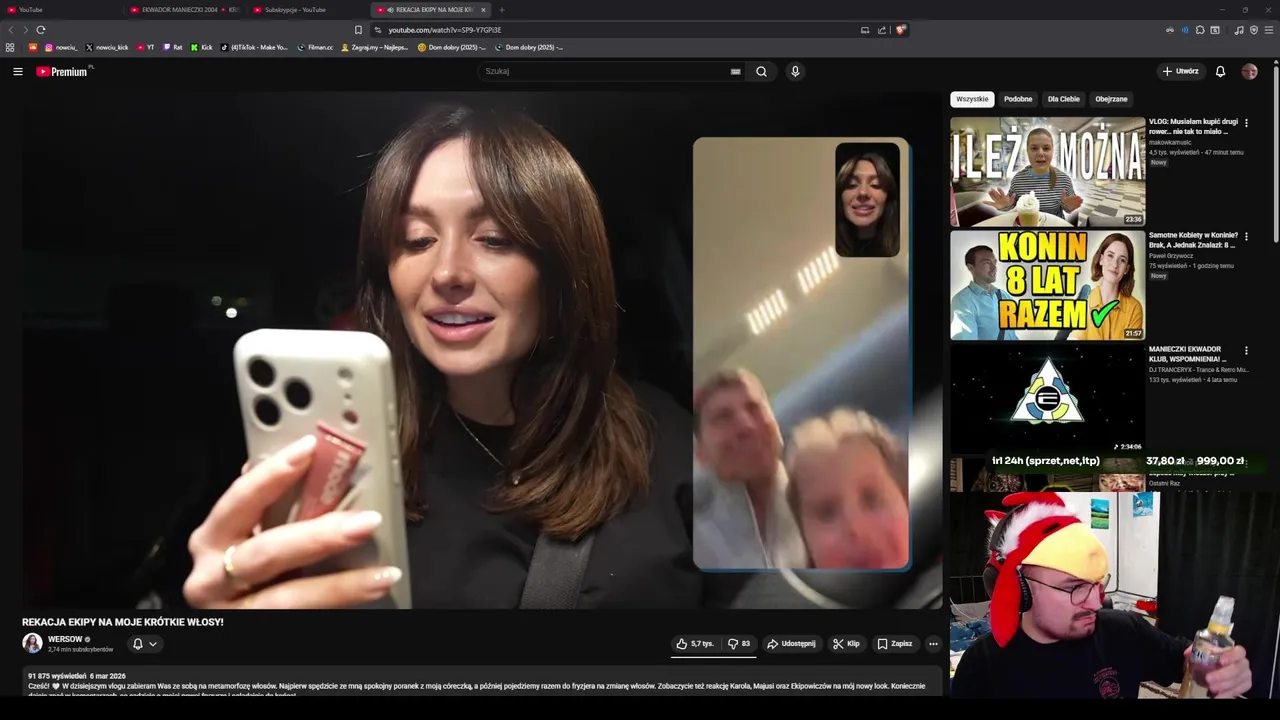Select the Wszystkie filter chip
Image resolution: width=1280 pixels, height=720 pixels.
coord(972,99)
